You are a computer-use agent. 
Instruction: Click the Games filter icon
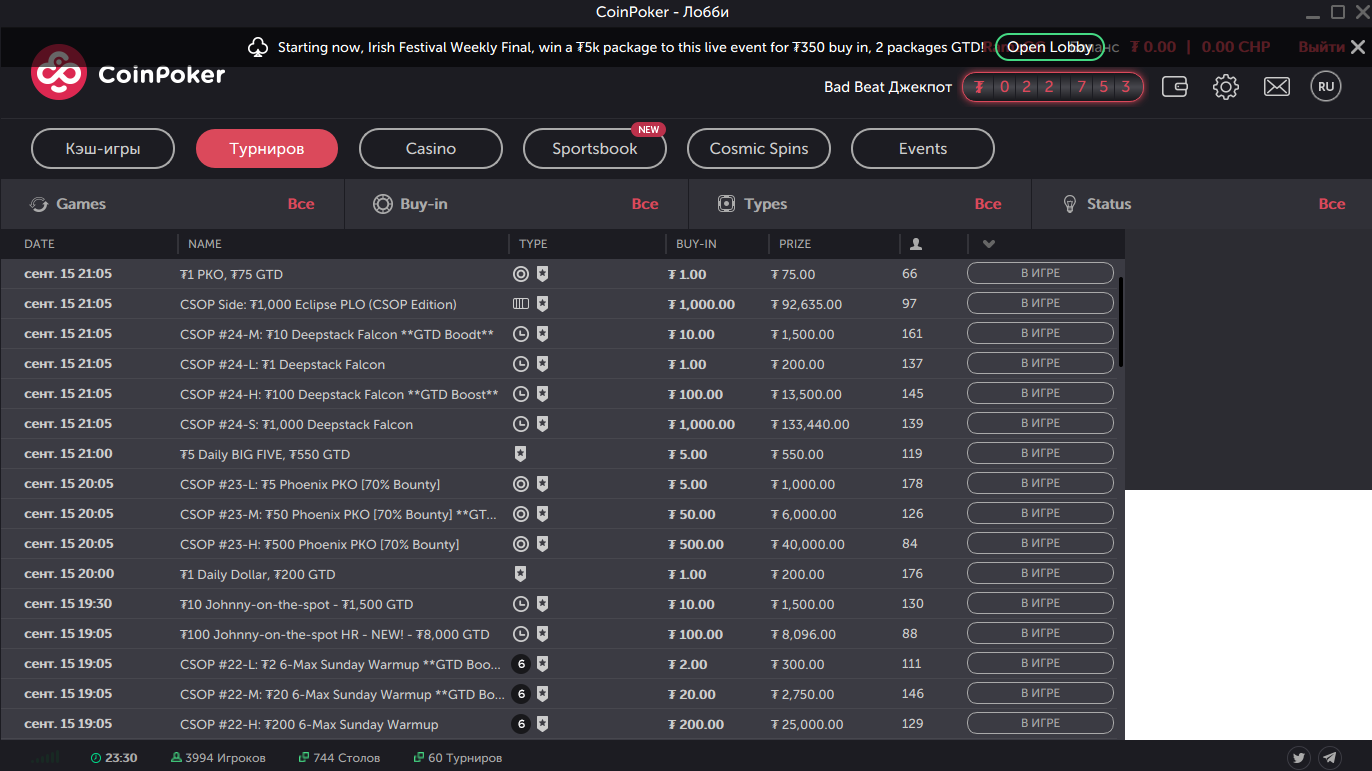point(39,204)
